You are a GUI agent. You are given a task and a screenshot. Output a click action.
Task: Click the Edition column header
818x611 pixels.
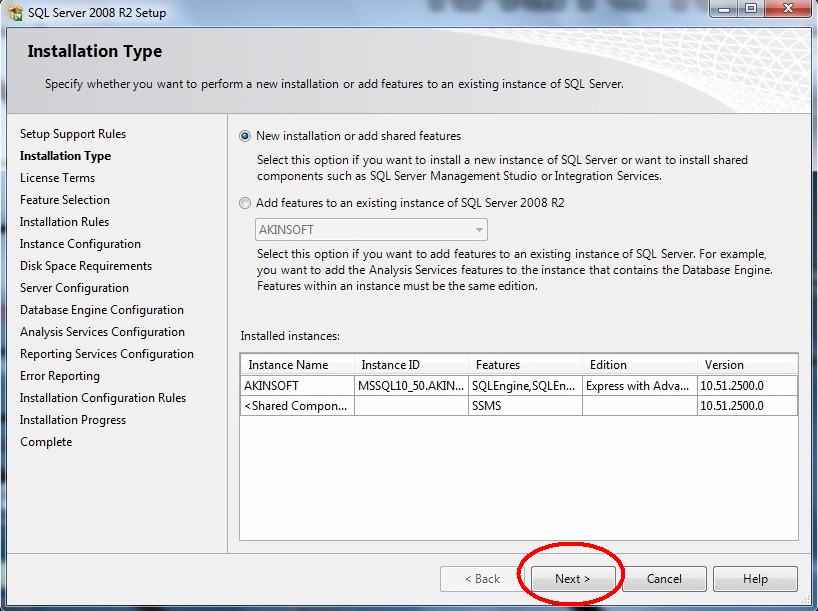640,365
